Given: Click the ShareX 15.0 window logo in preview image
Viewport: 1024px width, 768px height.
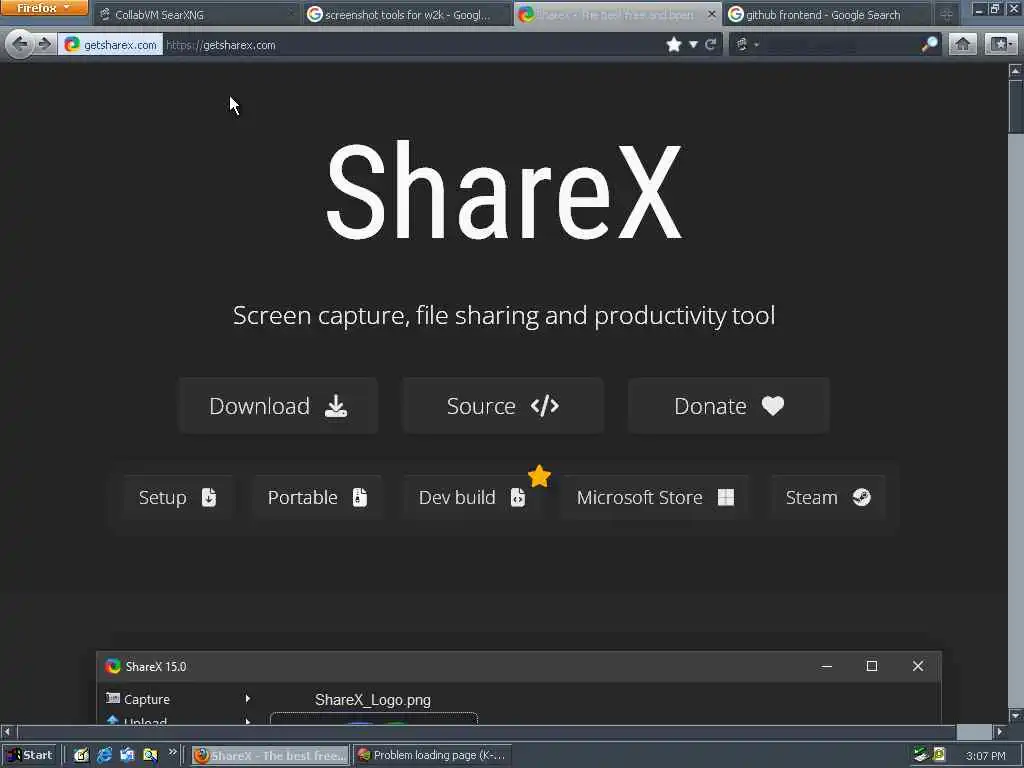Looking at the screenshot, I should [x=113, y=666].
